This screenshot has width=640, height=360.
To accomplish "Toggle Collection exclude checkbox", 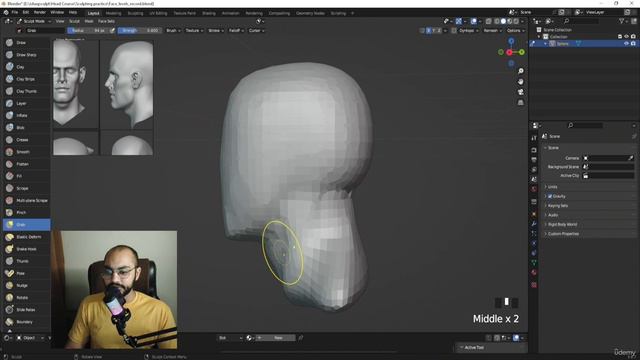I will tap(620, 37).
